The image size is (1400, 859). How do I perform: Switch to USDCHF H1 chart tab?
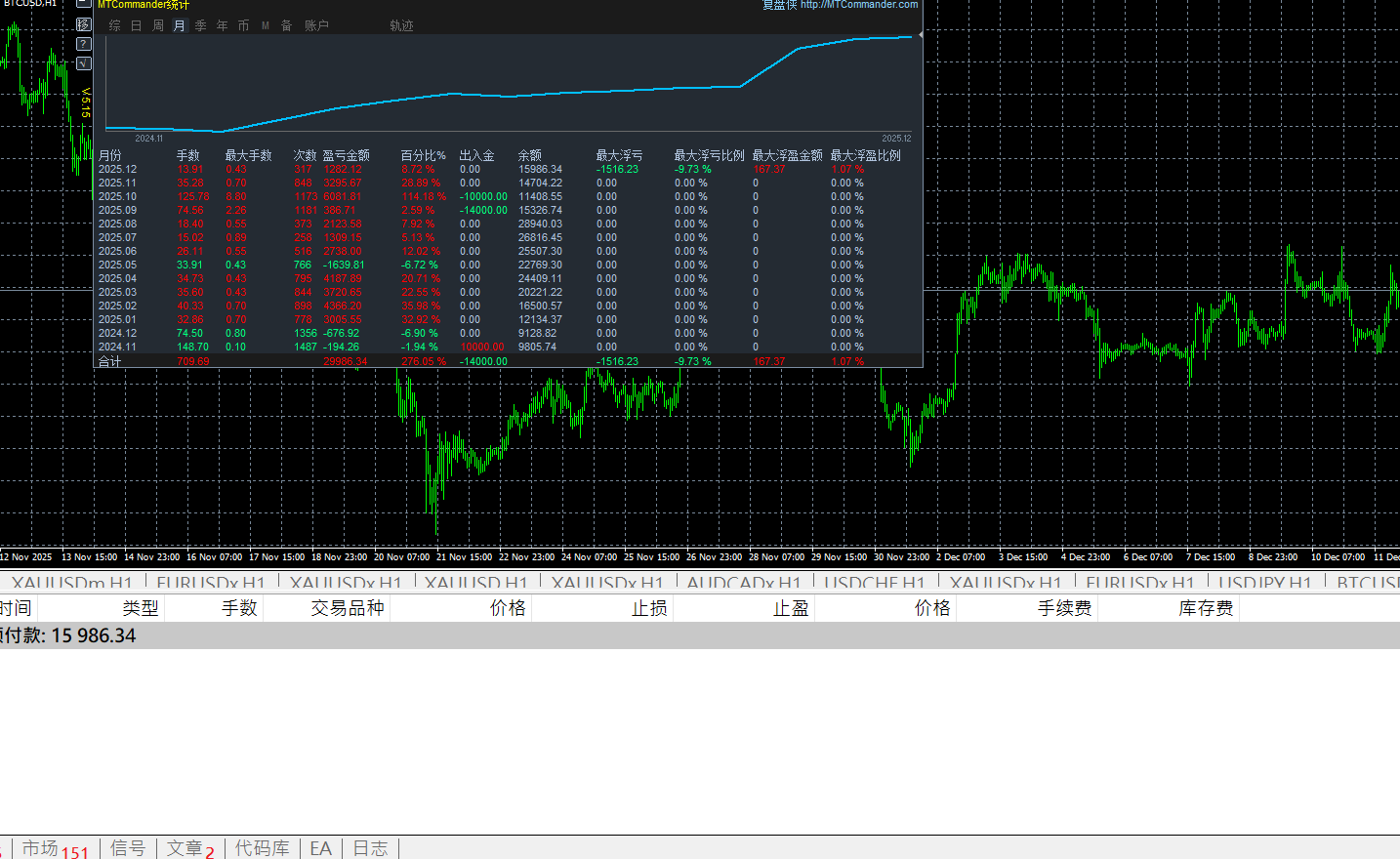(x=874, y=583)
